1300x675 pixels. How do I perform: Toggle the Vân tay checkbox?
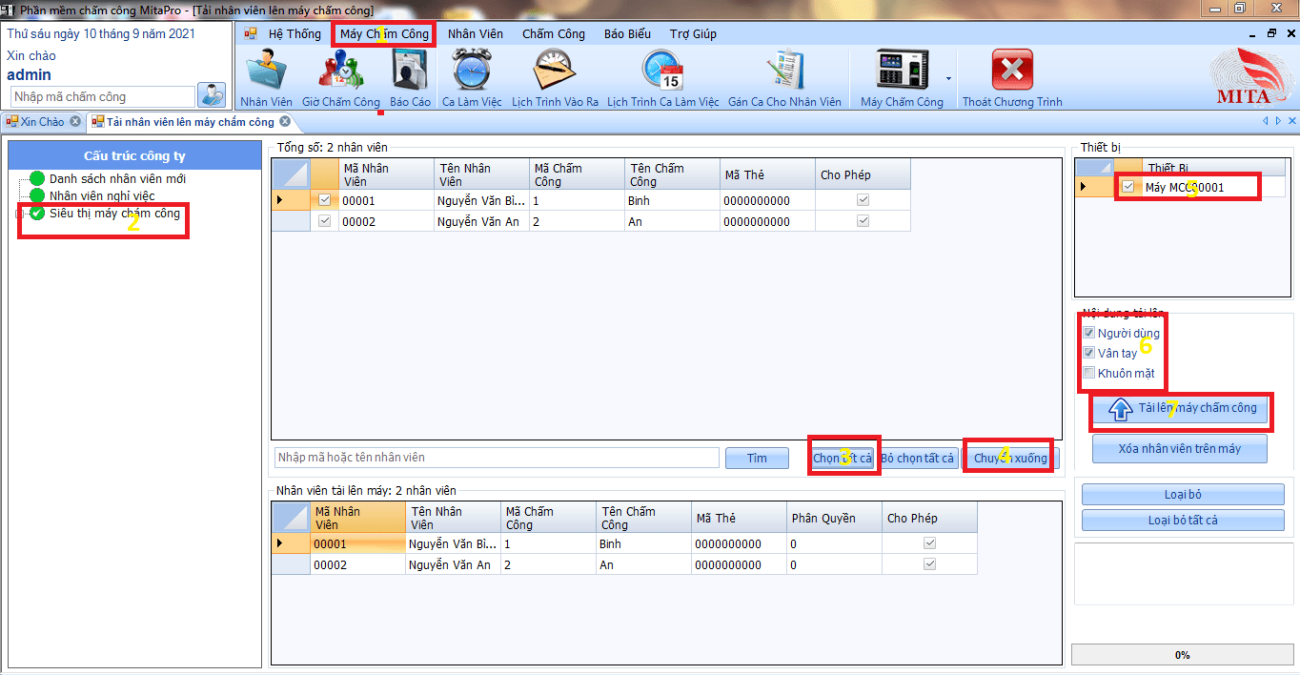point(1089,353)
